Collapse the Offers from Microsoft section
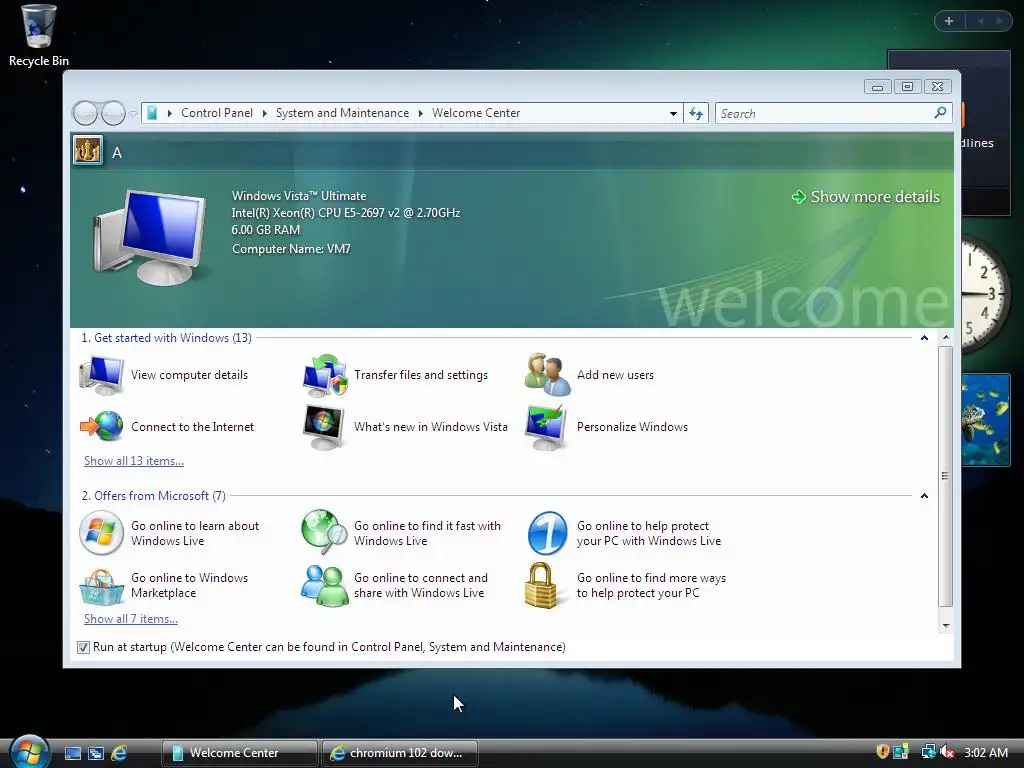Viewport: 1024px width, 768px height. pyautogui.click(x=924, y=496)
